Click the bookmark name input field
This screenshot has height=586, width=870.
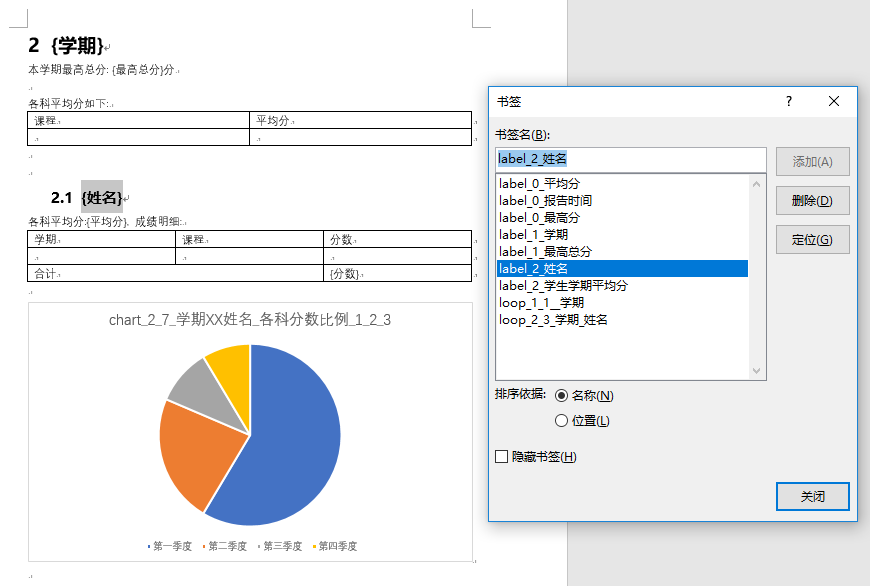tap(630, 159)
